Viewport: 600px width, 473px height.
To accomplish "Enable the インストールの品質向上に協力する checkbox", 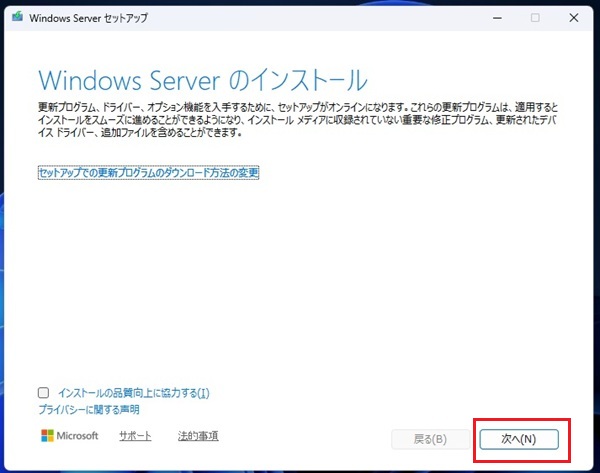I will (43, 393).
